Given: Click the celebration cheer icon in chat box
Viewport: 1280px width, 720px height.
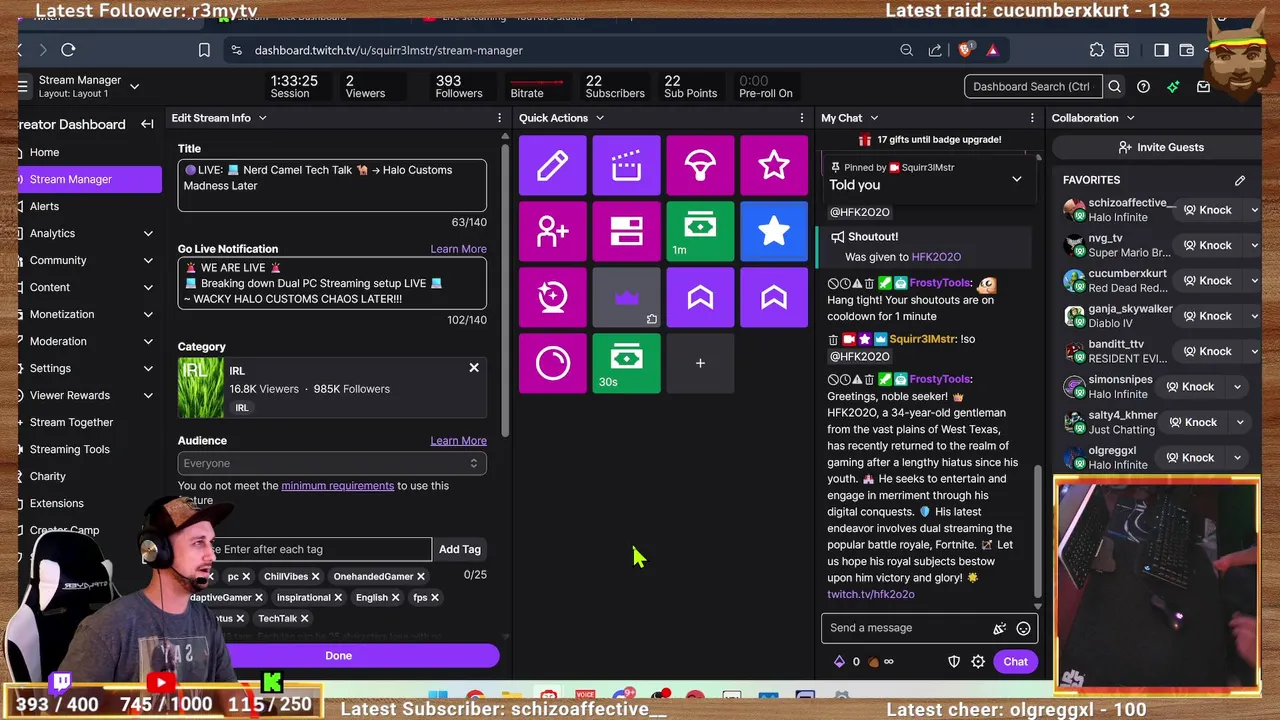Looking at the screenshot, I should coord(999,628).
